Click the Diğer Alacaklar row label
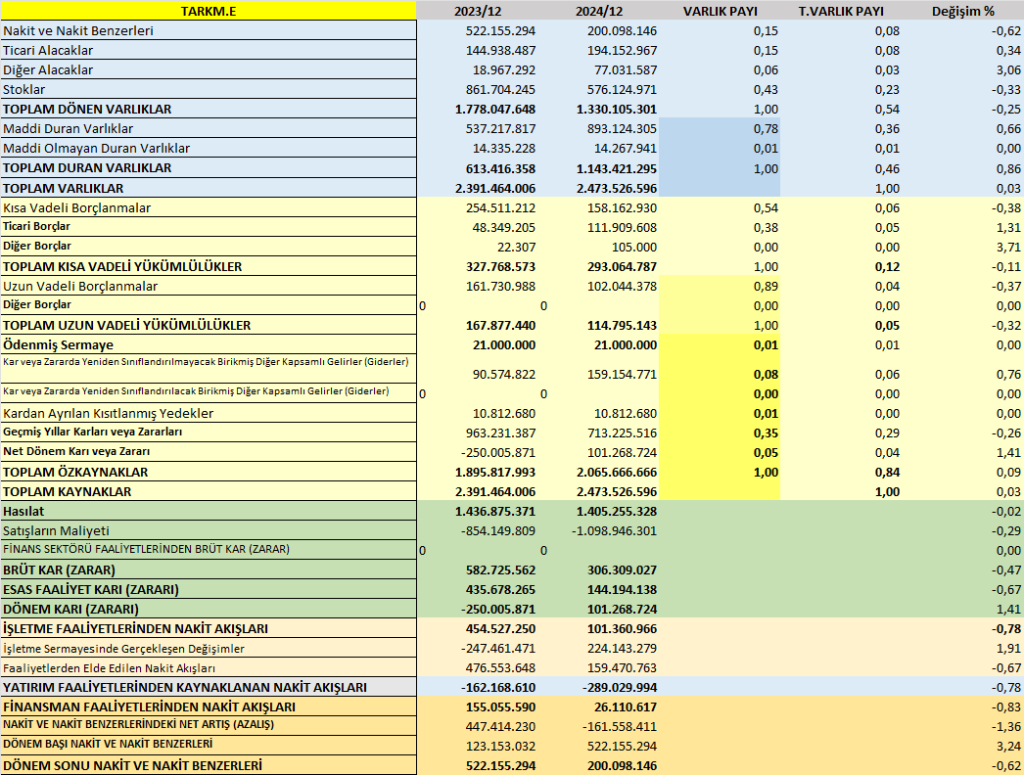This screenshot has width=1024, height=775. point(48,70)
